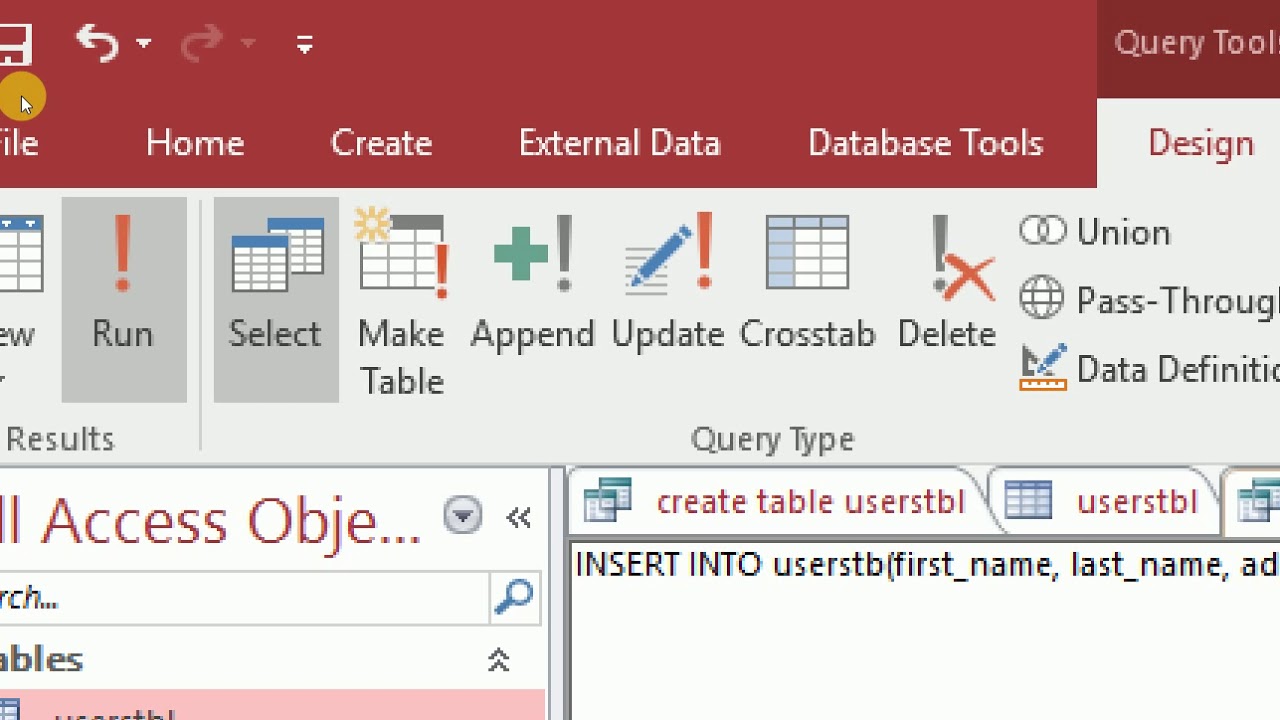Change query type to Delete
1280x720 pixels.
coord(946,282)
